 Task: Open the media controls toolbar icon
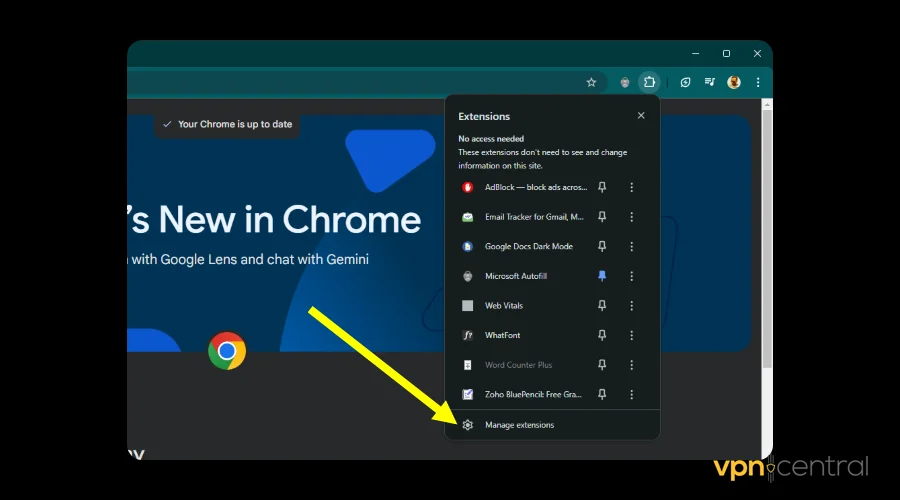click(710, 82)
